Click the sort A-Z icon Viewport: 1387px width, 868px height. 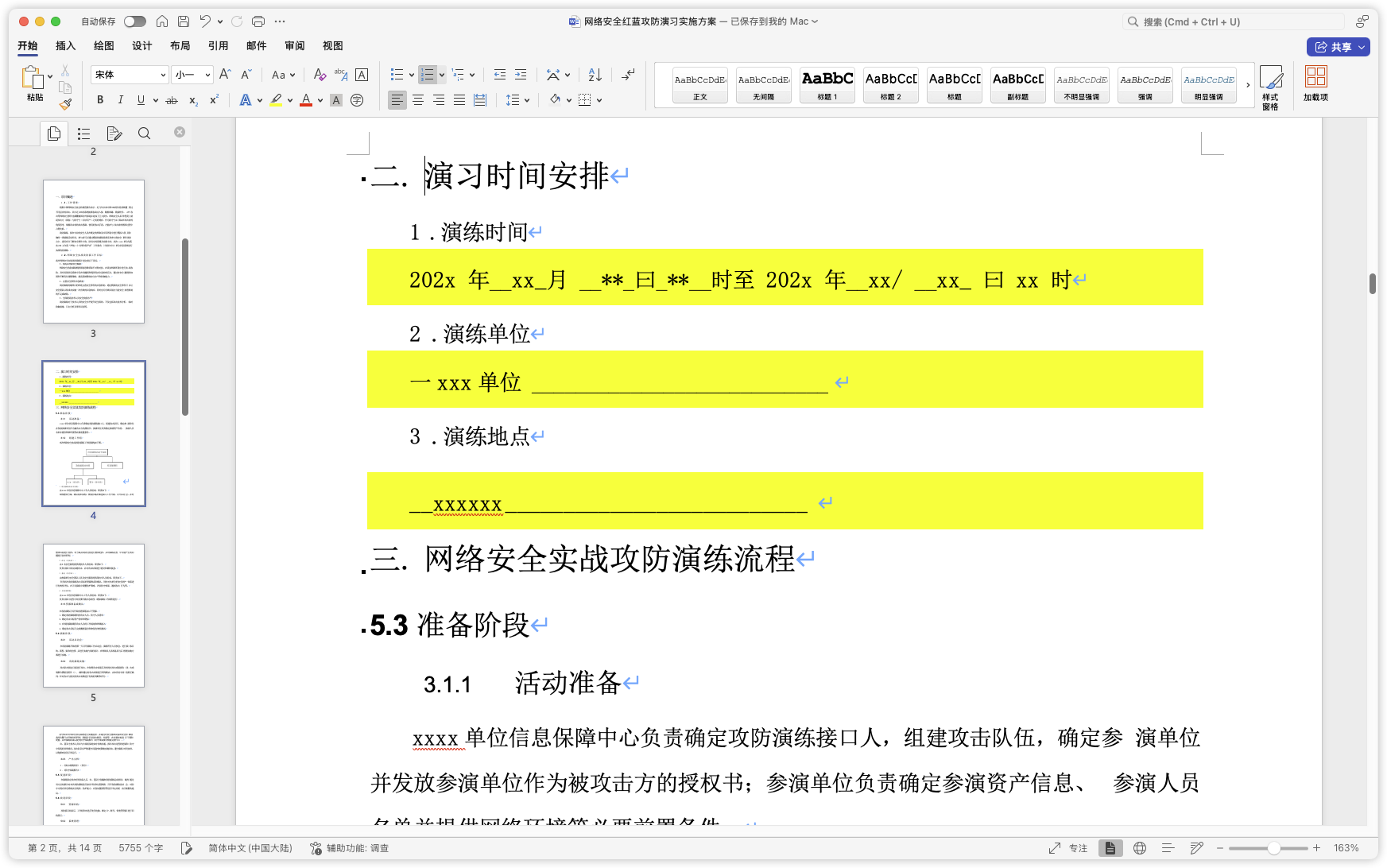click(x=595, y=75)
